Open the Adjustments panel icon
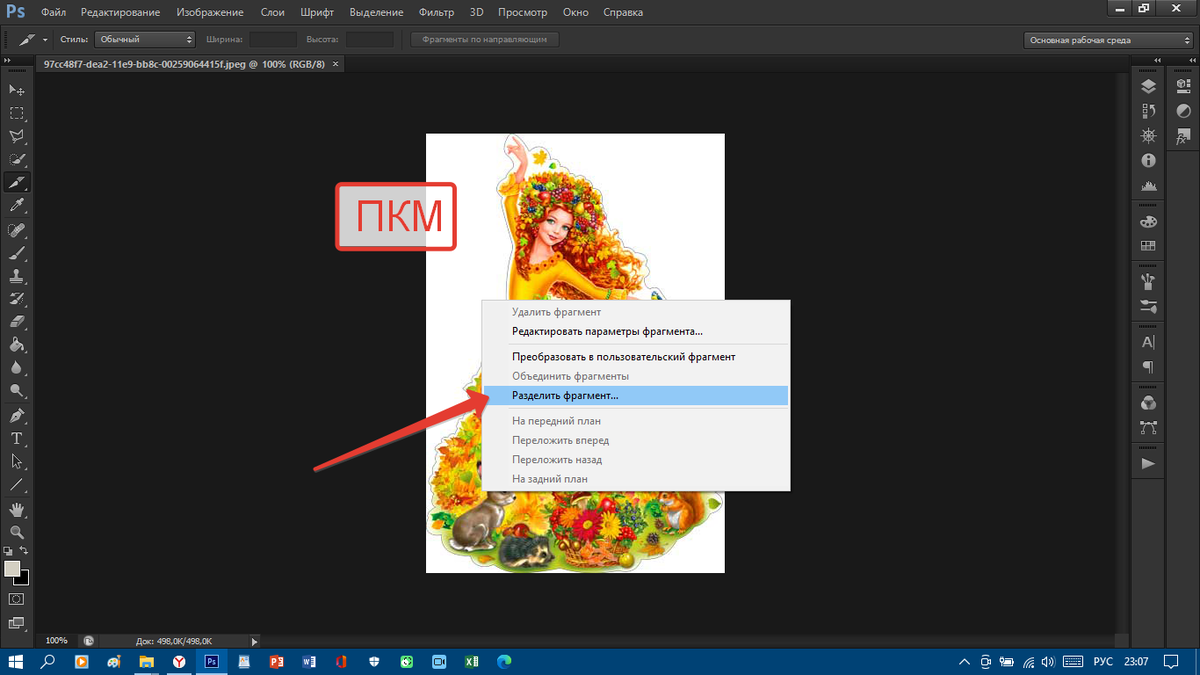The width and height of the screenshot is (1200, 675). 1184,111
